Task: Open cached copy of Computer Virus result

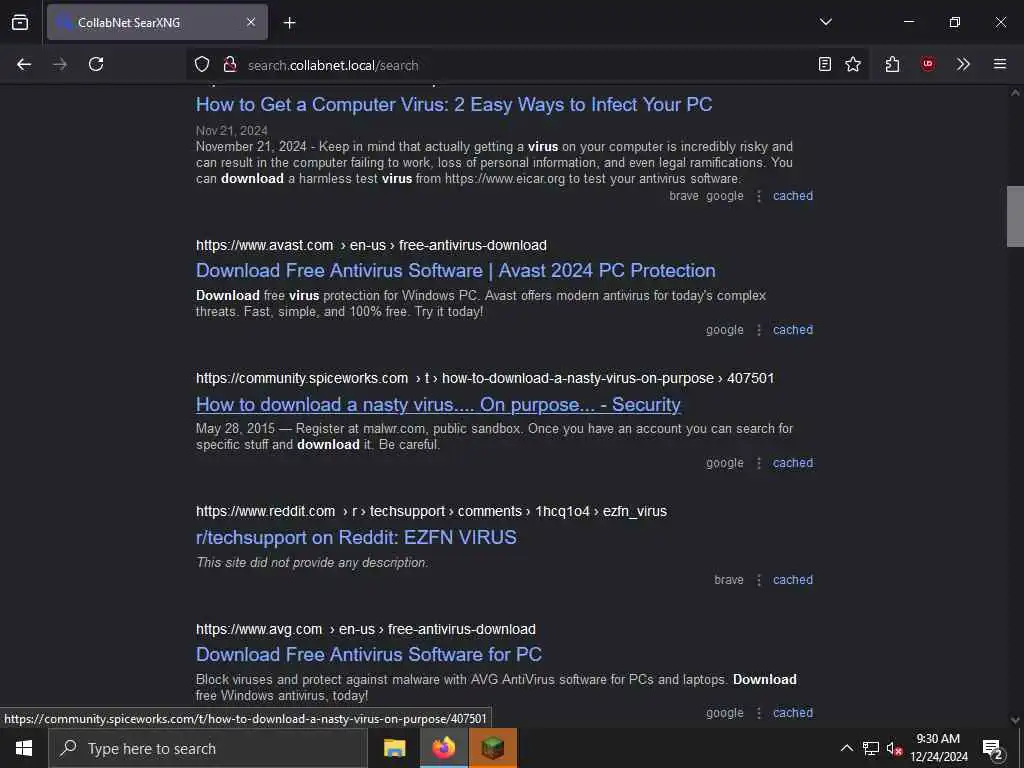Action: coord(793,196)
